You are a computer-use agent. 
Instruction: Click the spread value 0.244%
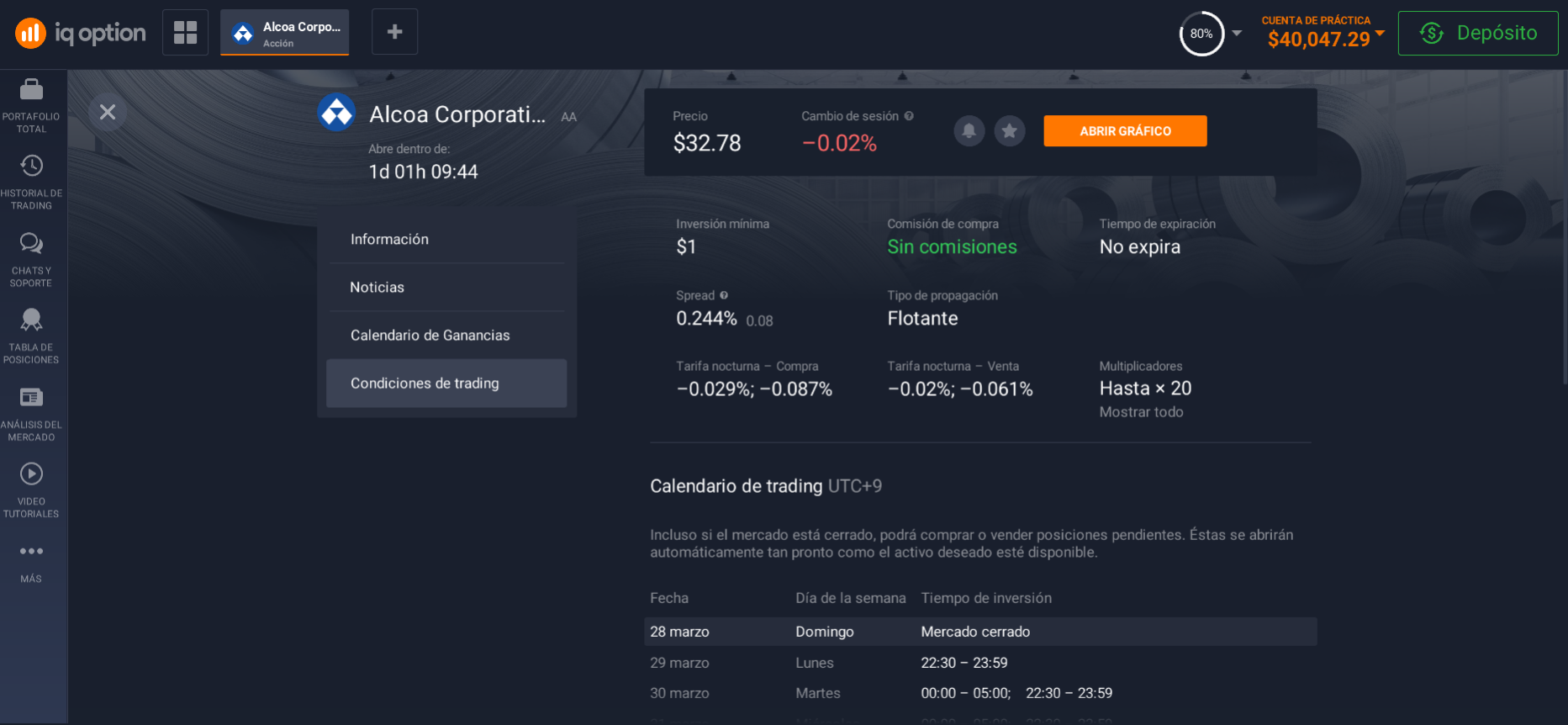tap(706, 319)
